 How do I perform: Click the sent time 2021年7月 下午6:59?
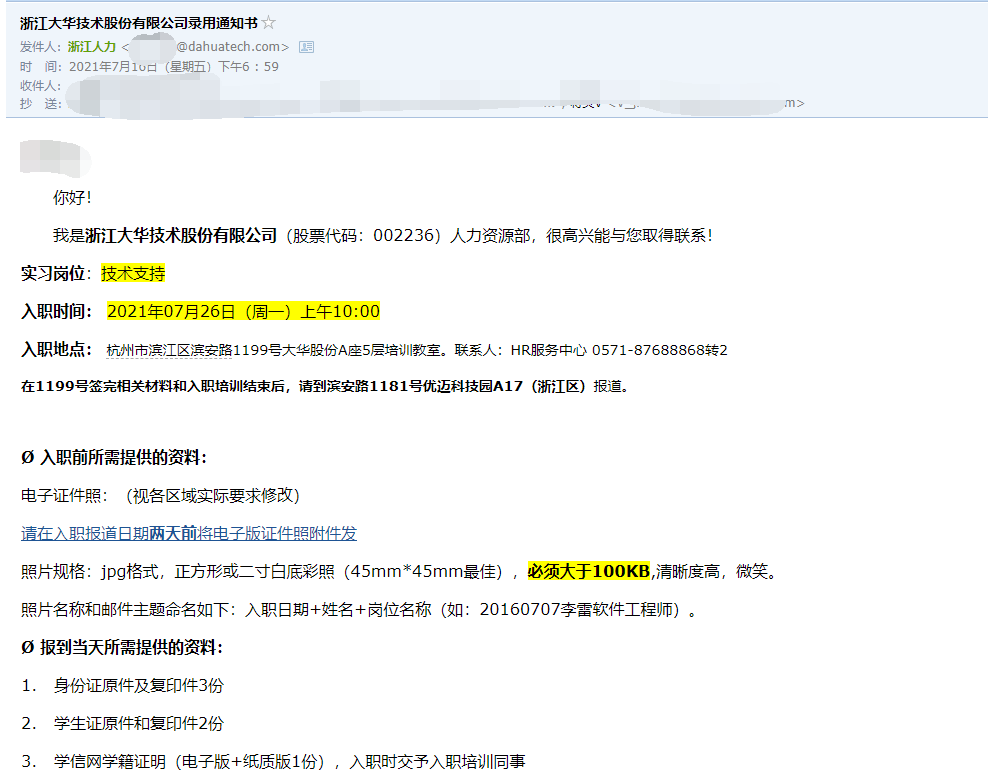pos(174,66)
